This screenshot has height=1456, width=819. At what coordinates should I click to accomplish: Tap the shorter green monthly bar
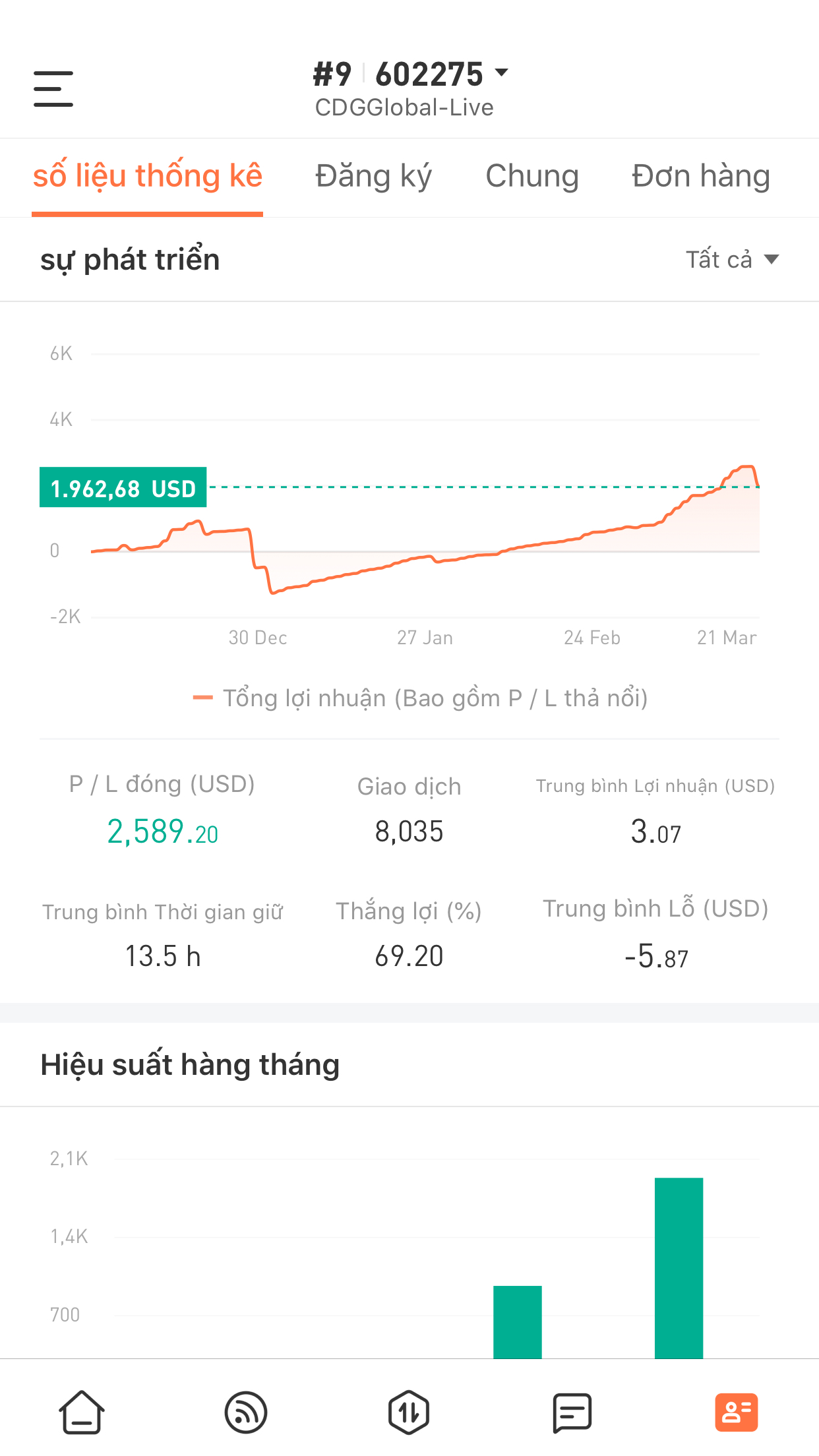click(518, 1321)
